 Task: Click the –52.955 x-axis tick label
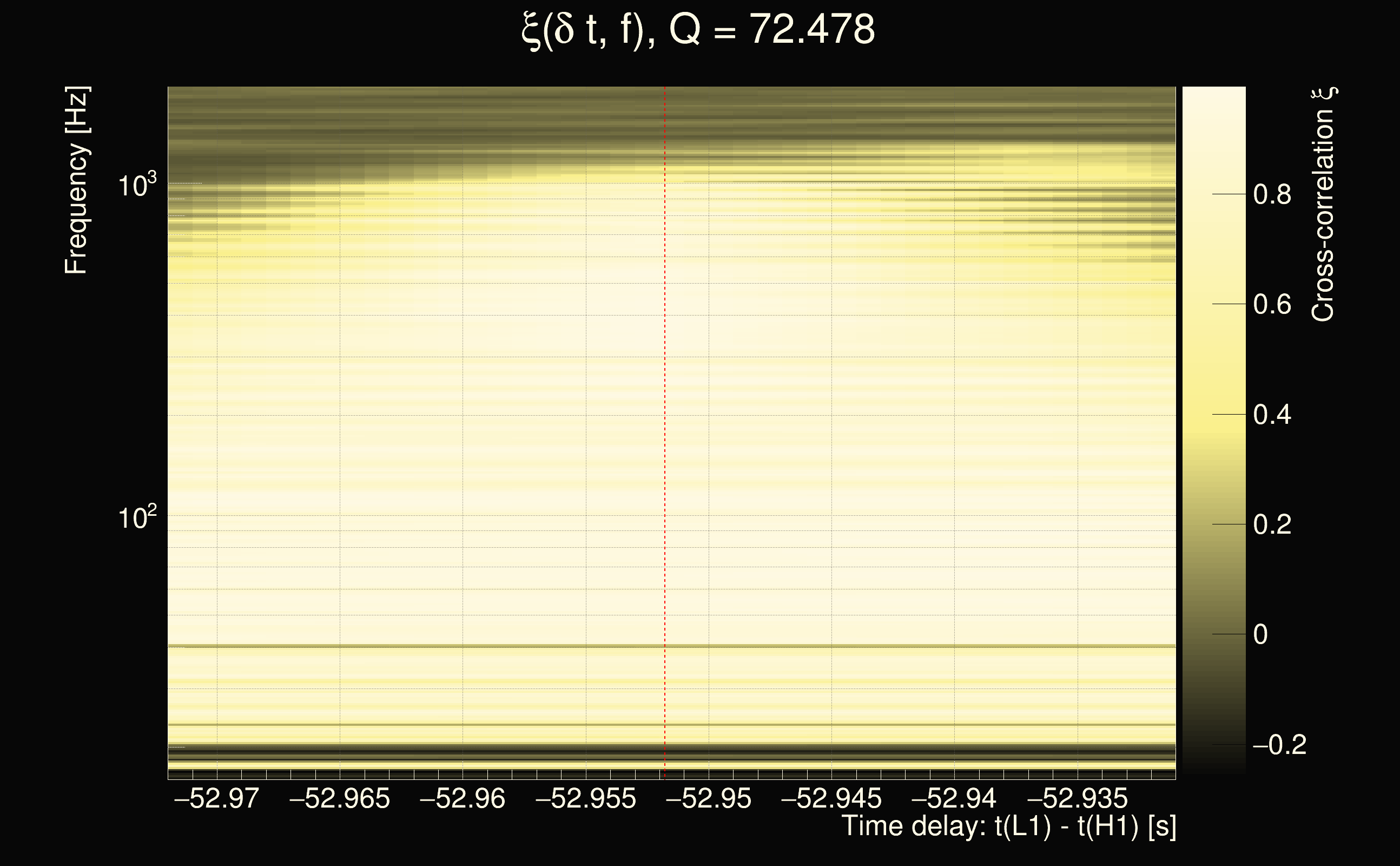(x=585, y=798)
